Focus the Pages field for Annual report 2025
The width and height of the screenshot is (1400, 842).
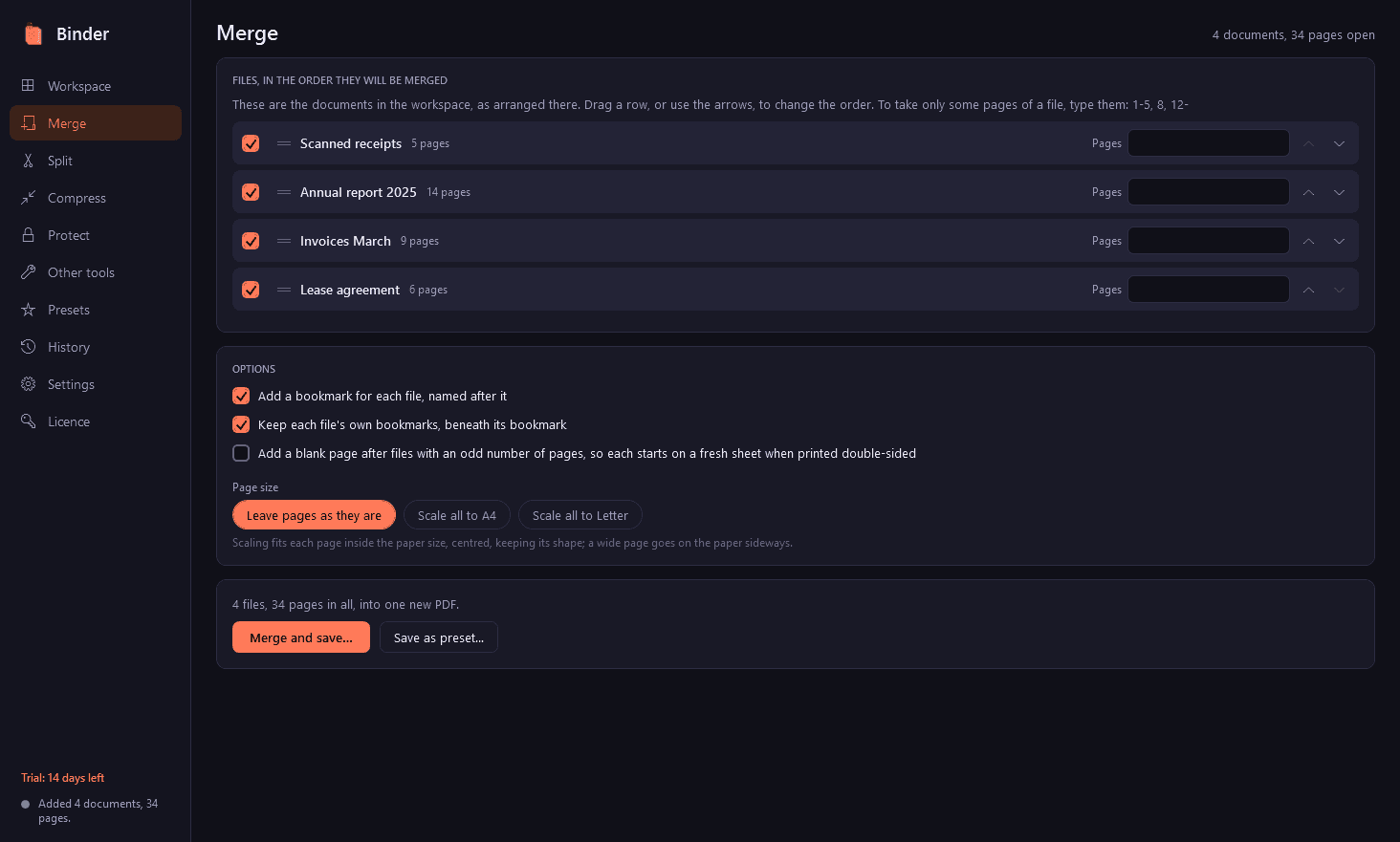(1209, 192)
